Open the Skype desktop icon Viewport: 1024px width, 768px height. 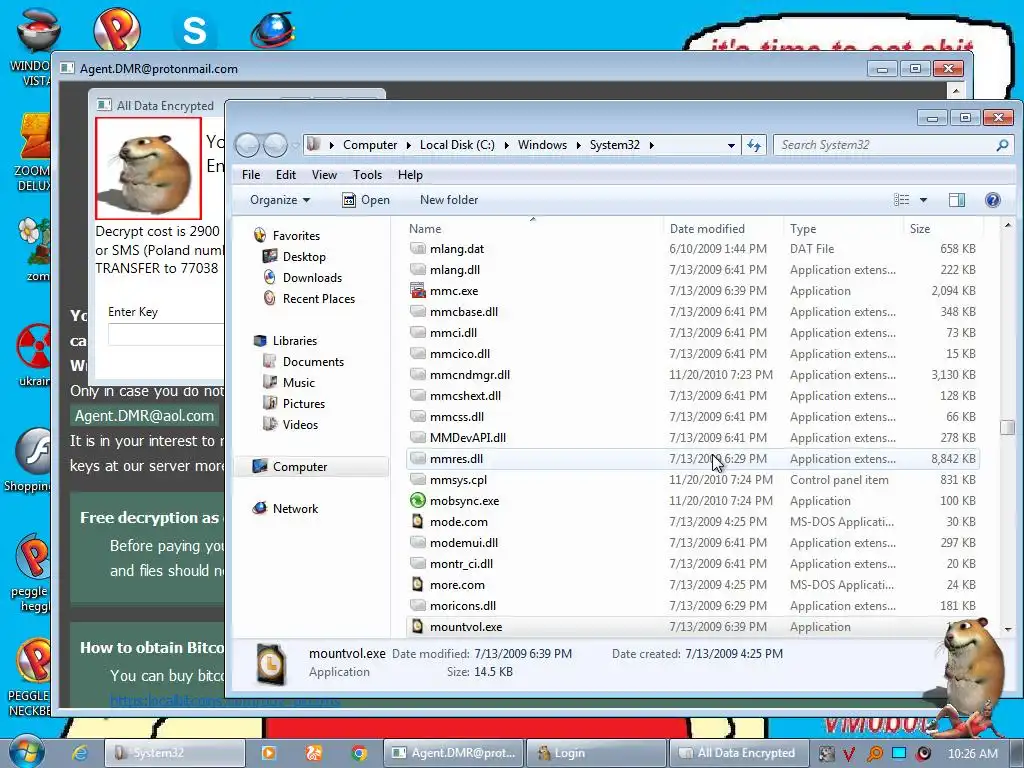(195, 30)
